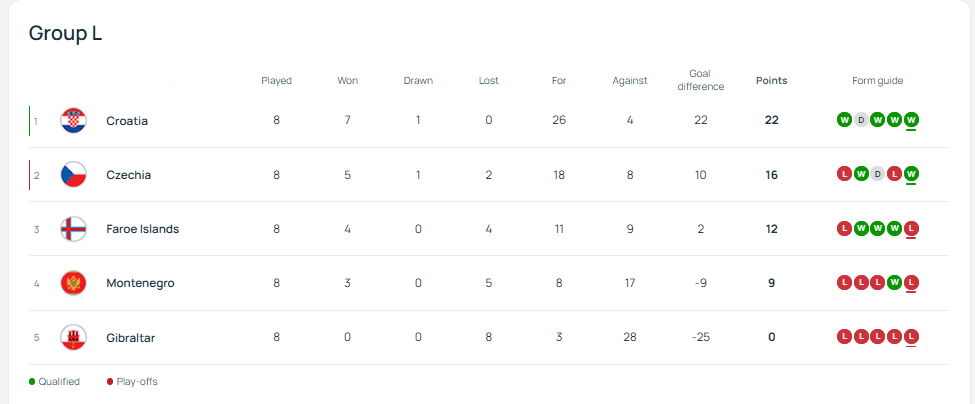The height and width of the screenshot is (404, 975).
Task: Open the Faroe Islands team link
Action: coord(142,229)
